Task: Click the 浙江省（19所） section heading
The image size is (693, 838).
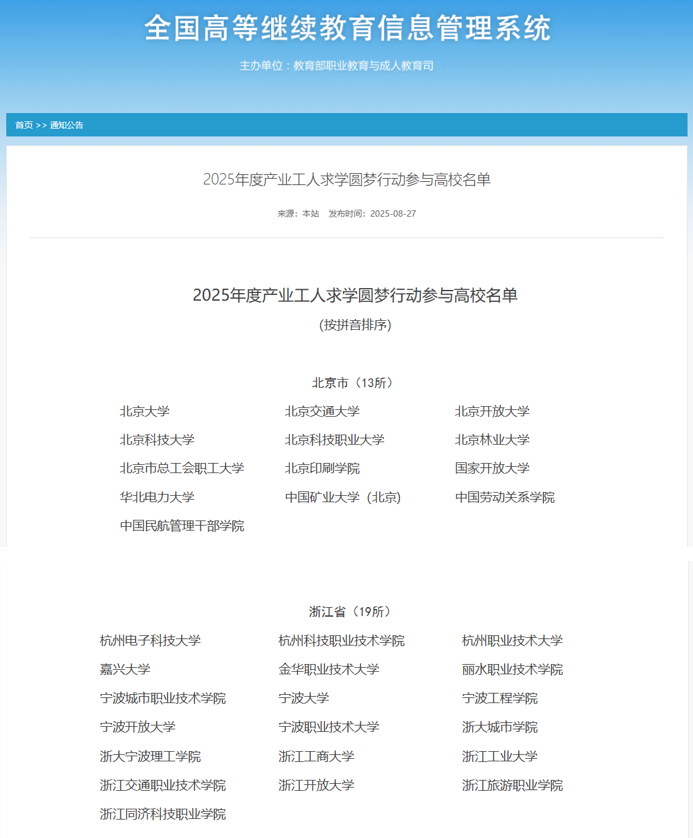Action: (x=351, y=611)
